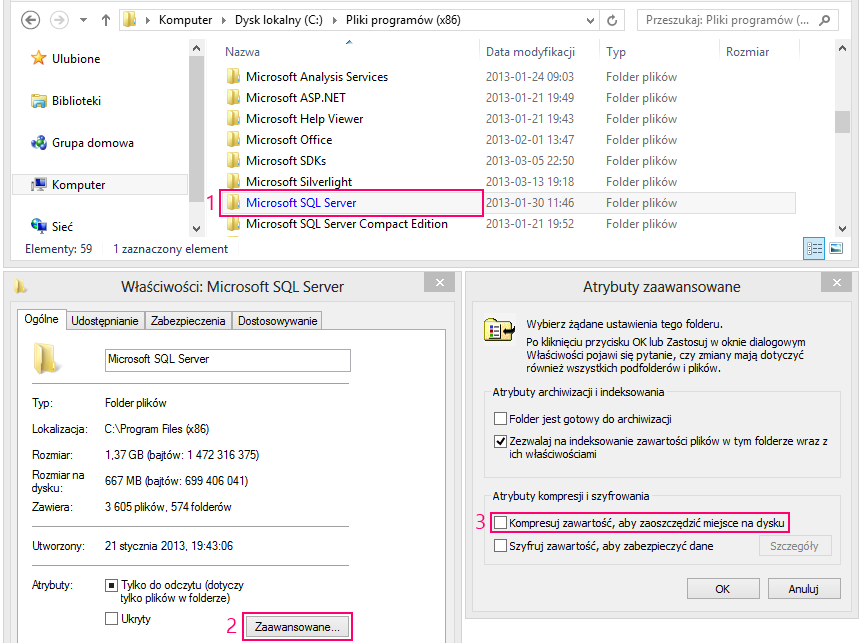
Task: Select Sieć in navigation pane
Action: point(62,227)
